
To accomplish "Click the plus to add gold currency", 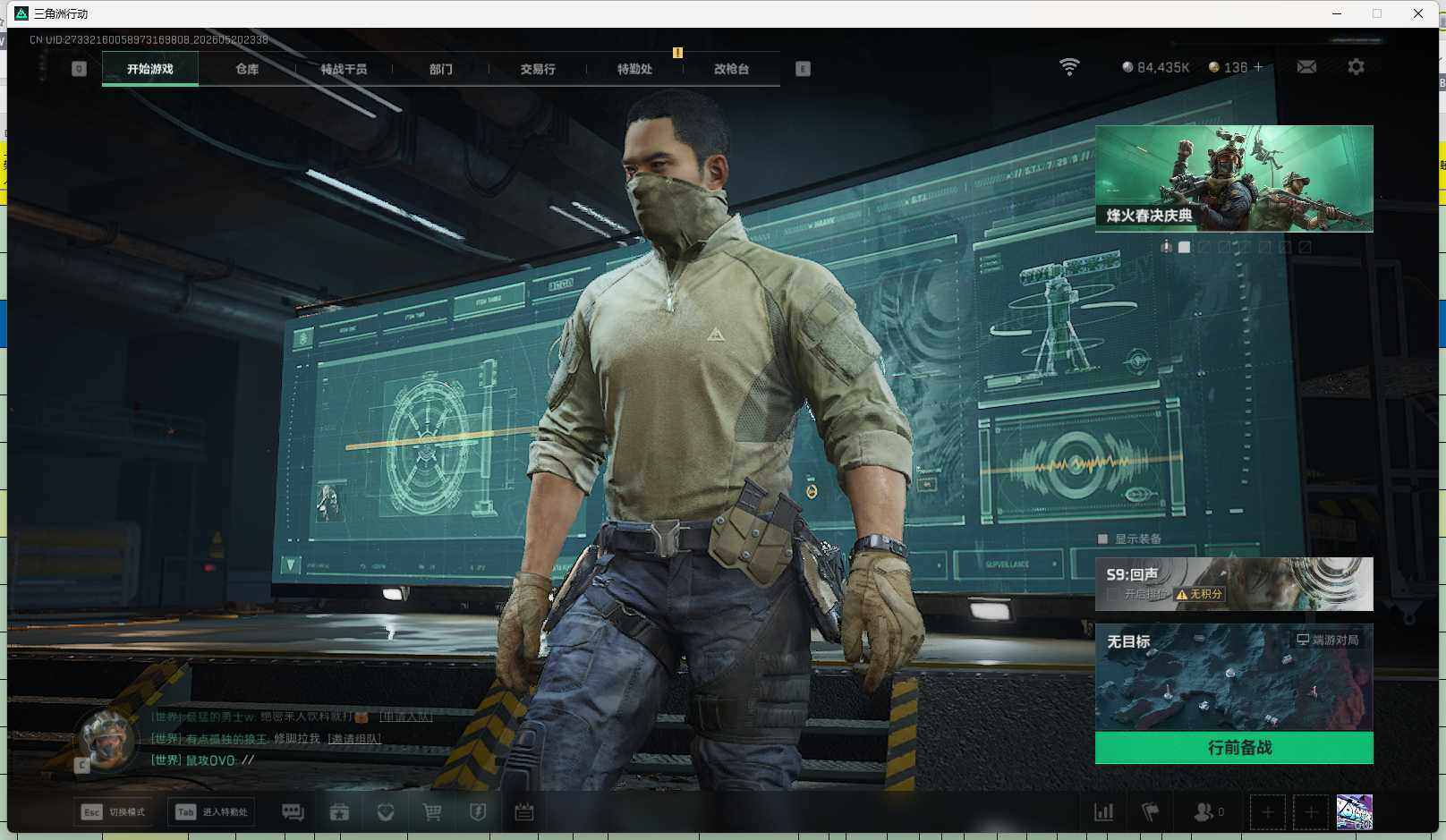I will tap(1258, 67).
